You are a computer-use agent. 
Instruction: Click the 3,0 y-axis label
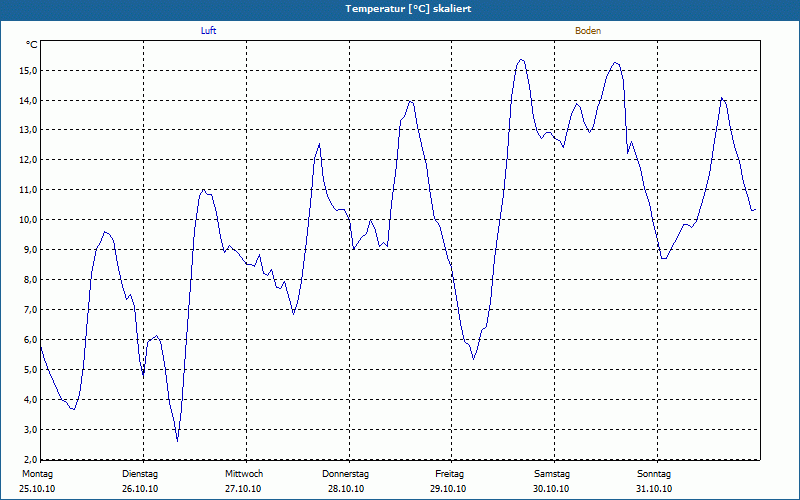click(30, 430)
